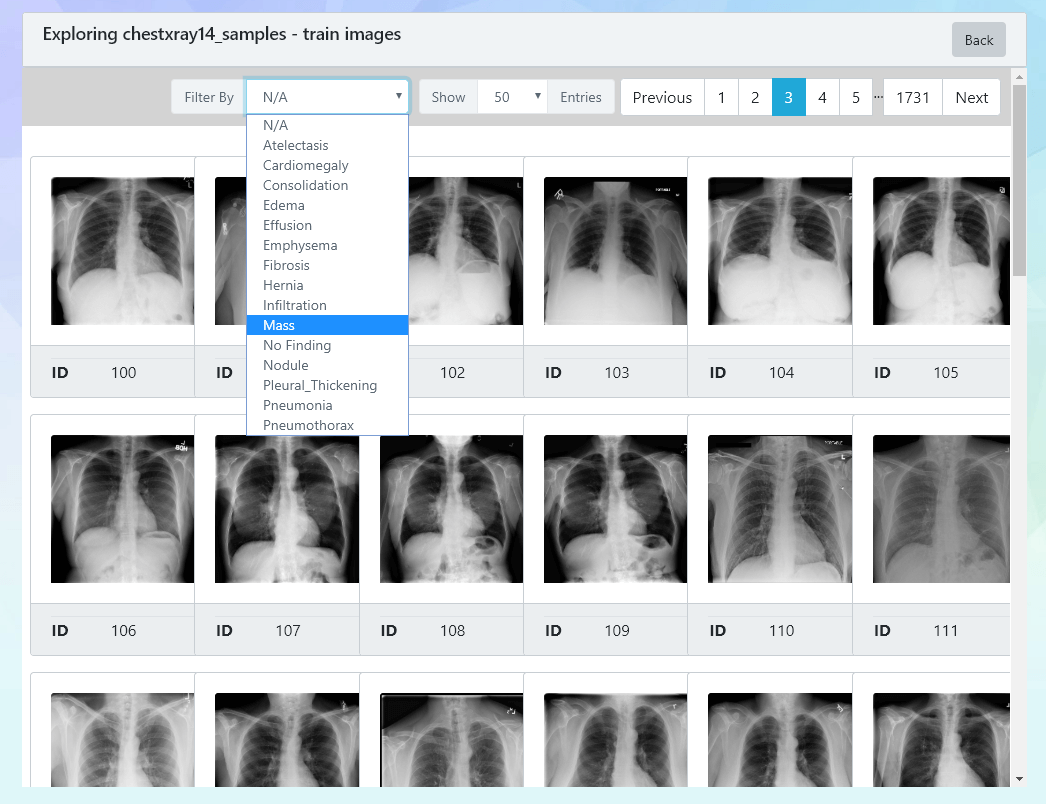
Task: Click the scrollbar down arrow
Action: [1019, 779]
